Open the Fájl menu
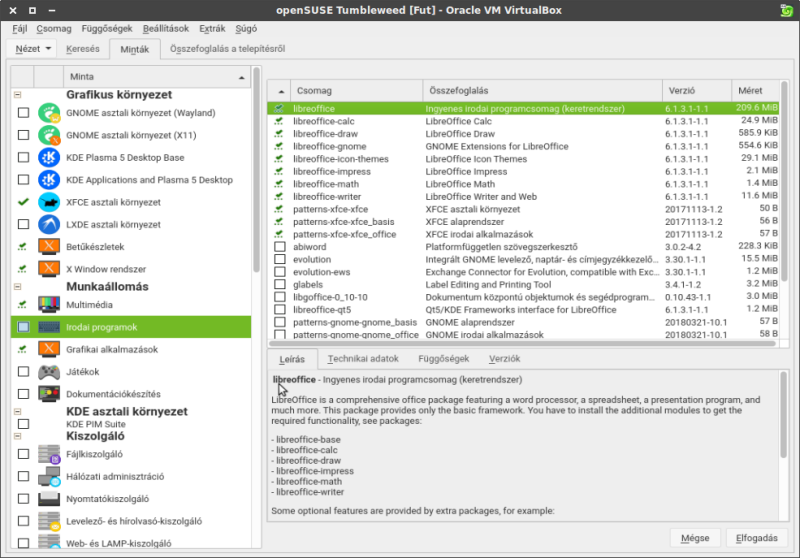Viewport: 800px width, 558px height. coord(19,29)
